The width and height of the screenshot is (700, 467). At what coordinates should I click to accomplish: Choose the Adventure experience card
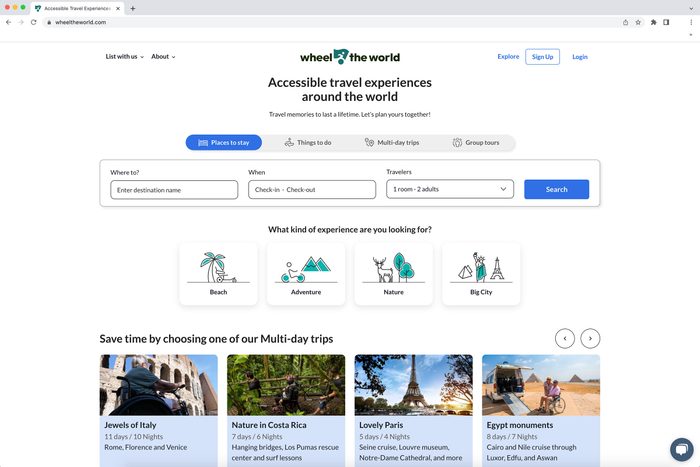pos(306,274)
